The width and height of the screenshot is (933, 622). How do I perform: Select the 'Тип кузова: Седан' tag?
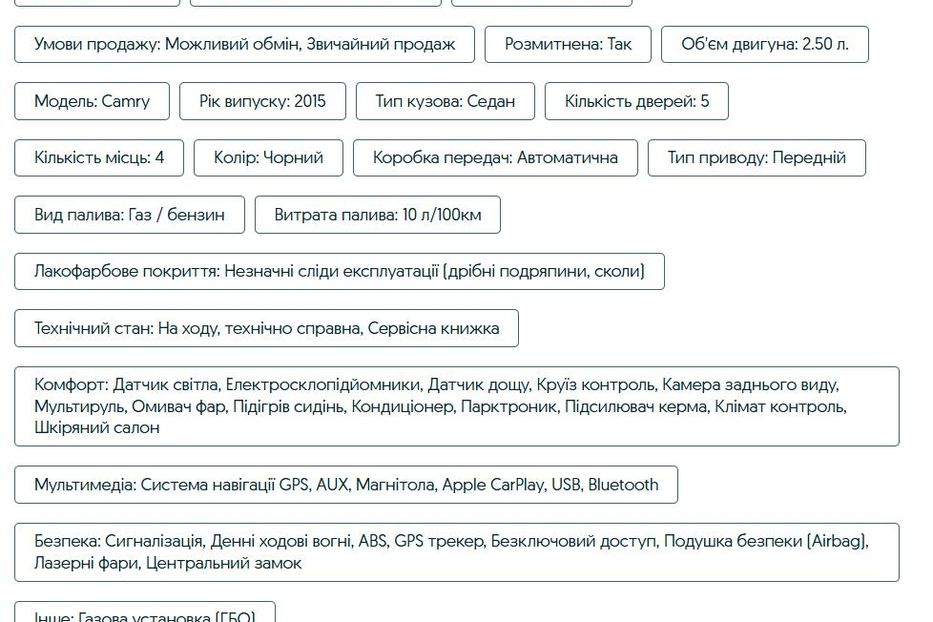tap(445, 101)
